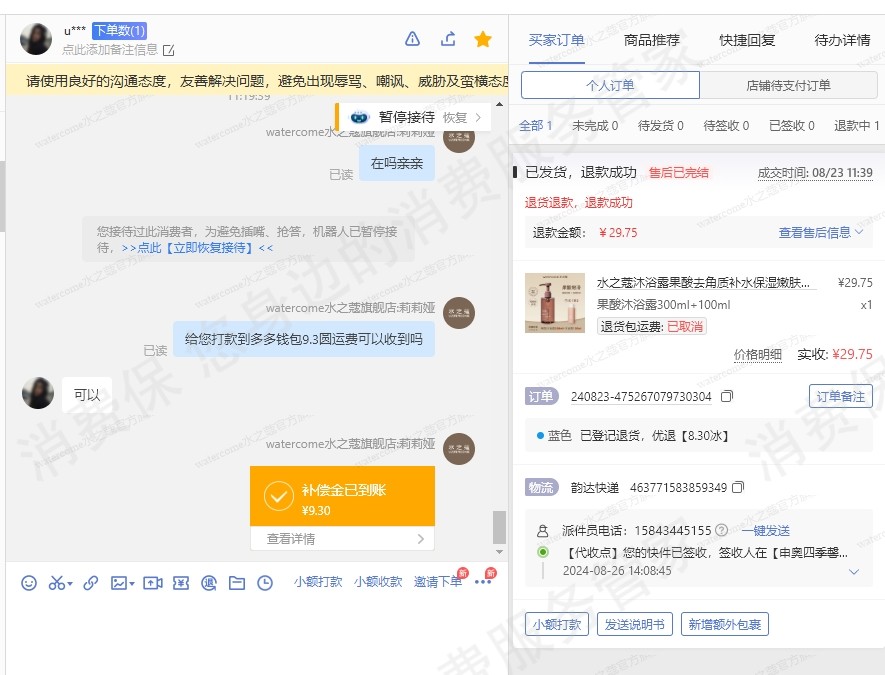
Task: Click the help icon beside courier phone
Action: point(721,530)
